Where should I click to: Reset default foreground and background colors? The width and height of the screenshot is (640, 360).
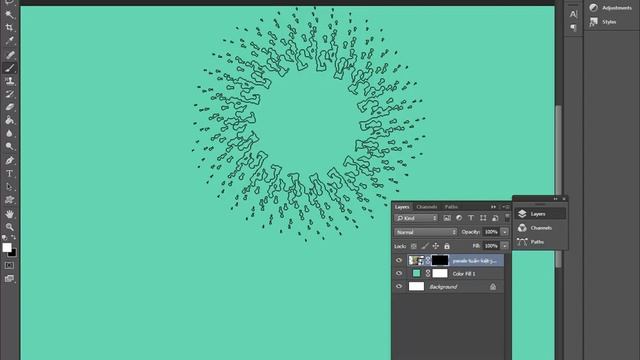coord(4,237)
